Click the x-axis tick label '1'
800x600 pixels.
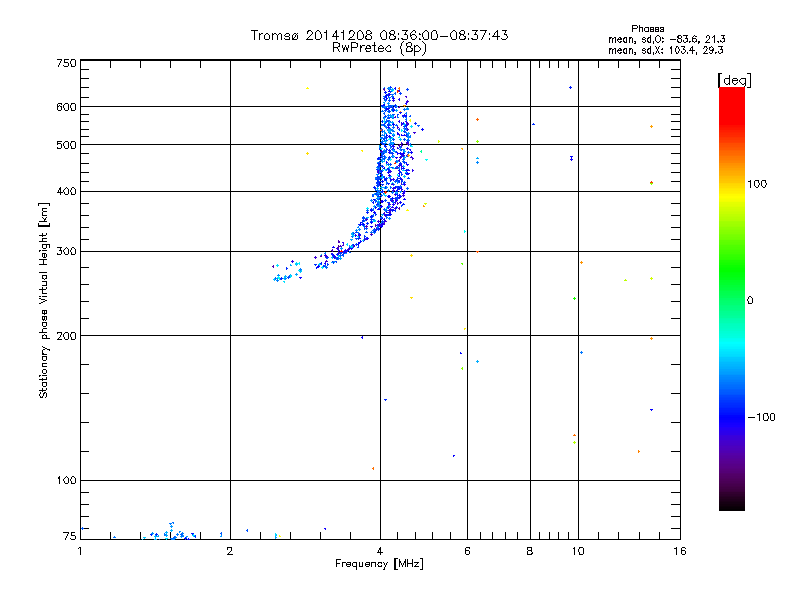(80, 551)
